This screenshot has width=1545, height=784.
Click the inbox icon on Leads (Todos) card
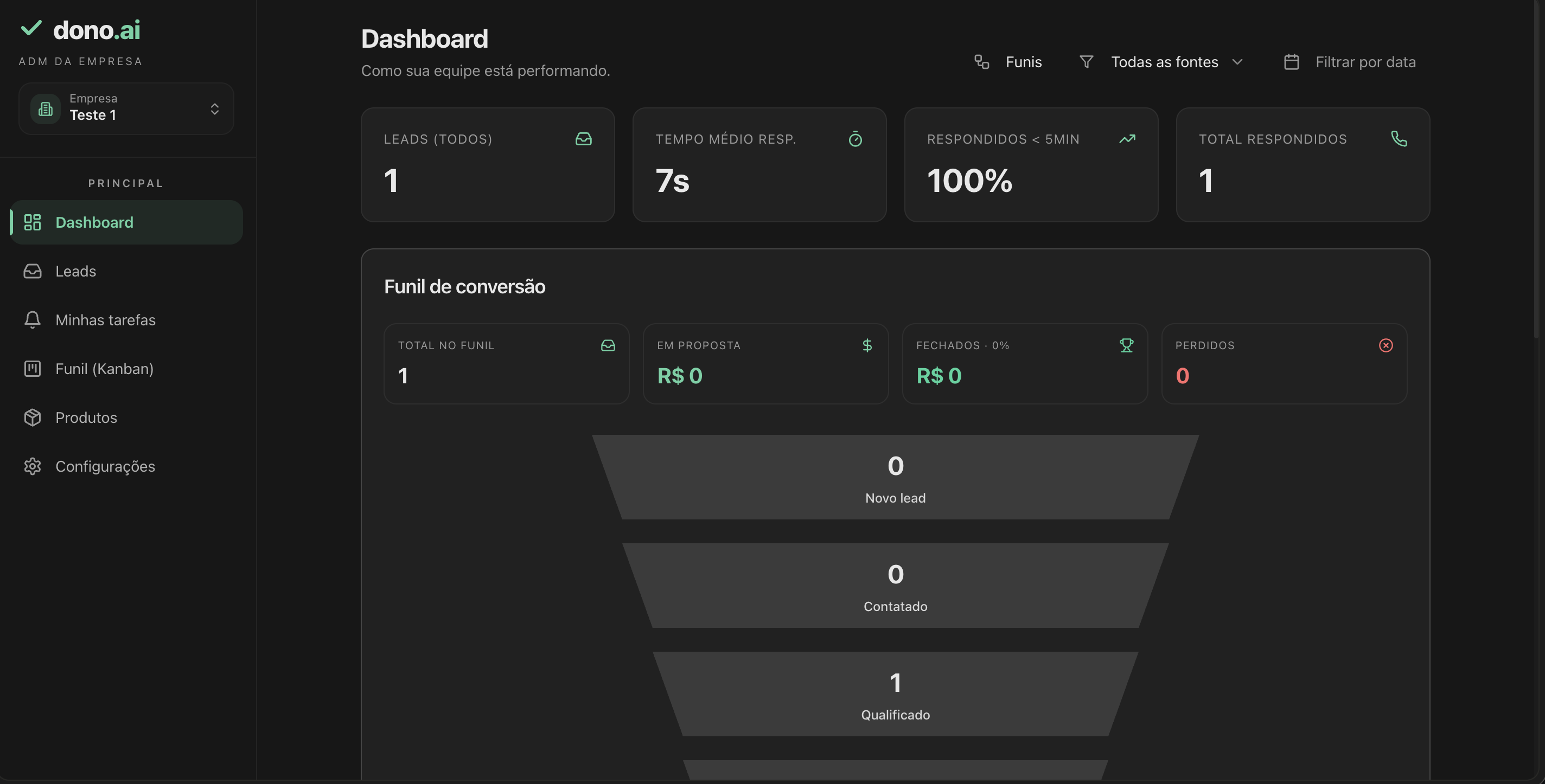coord(584,139)
